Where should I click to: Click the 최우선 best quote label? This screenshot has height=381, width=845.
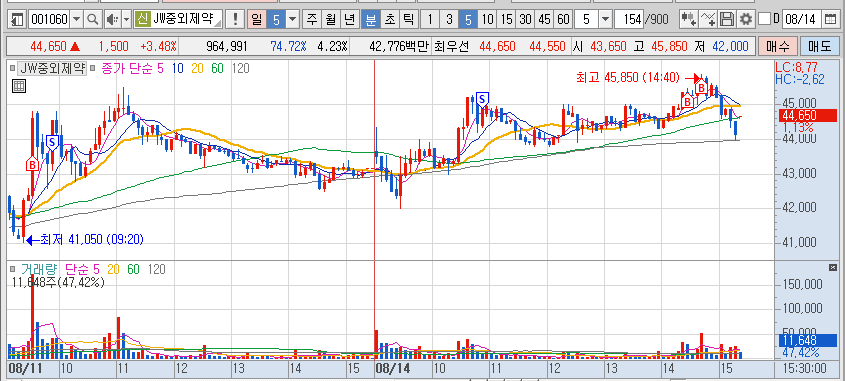pos(452,46)
